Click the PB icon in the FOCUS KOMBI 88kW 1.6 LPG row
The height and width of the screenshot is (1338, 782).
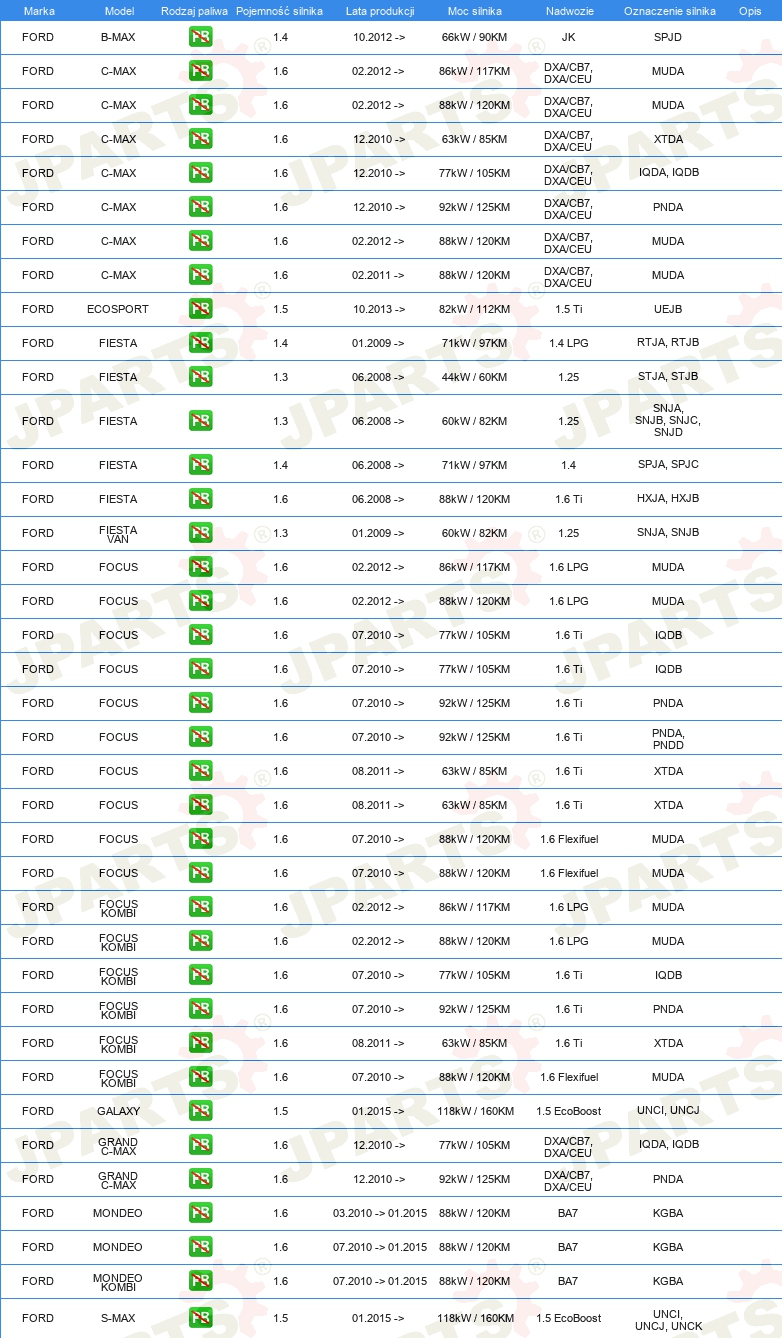(x=201, y=941)
